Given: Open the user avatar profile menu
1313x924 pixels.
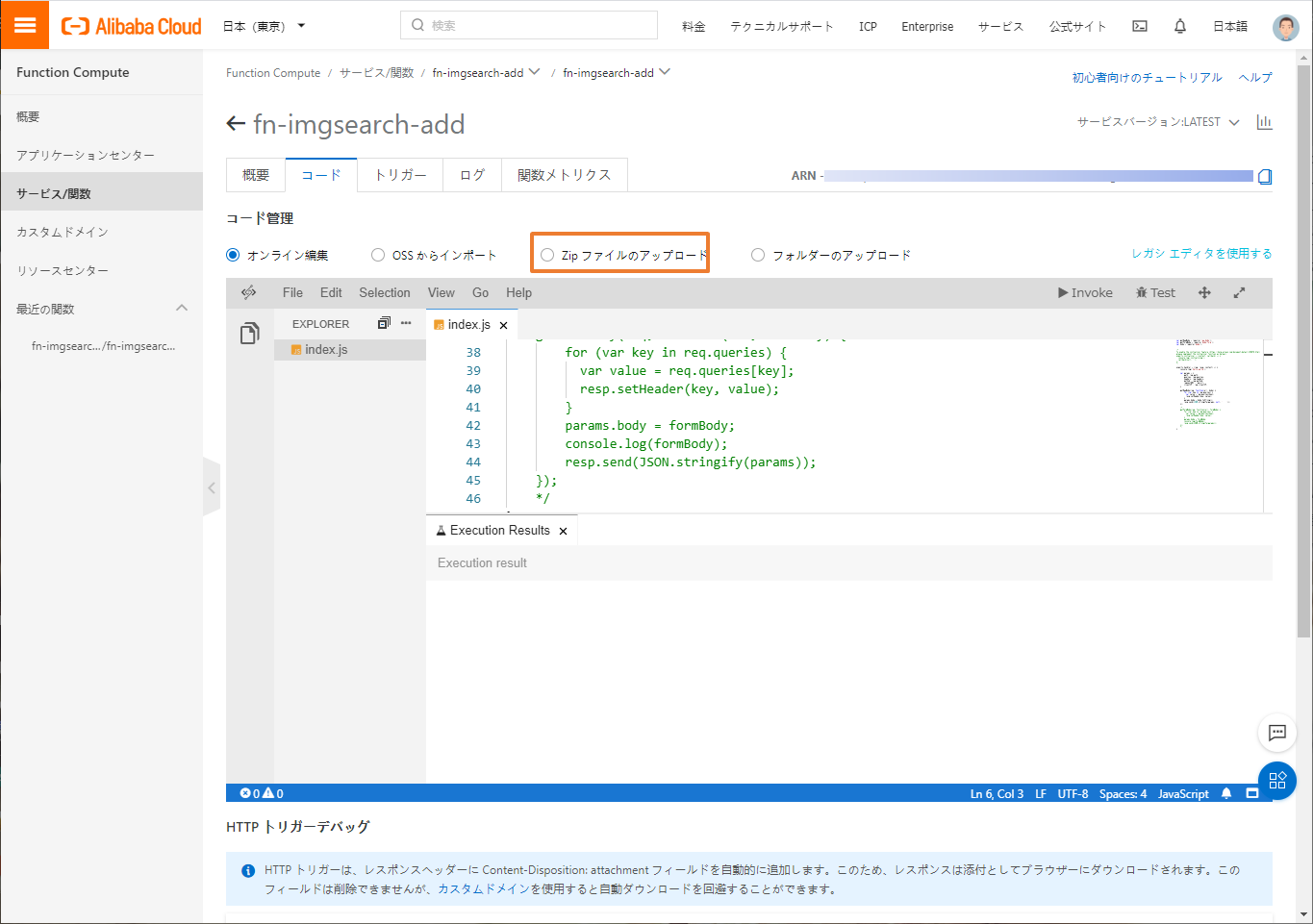Looking at the screenshot, I should (1285, 27).
